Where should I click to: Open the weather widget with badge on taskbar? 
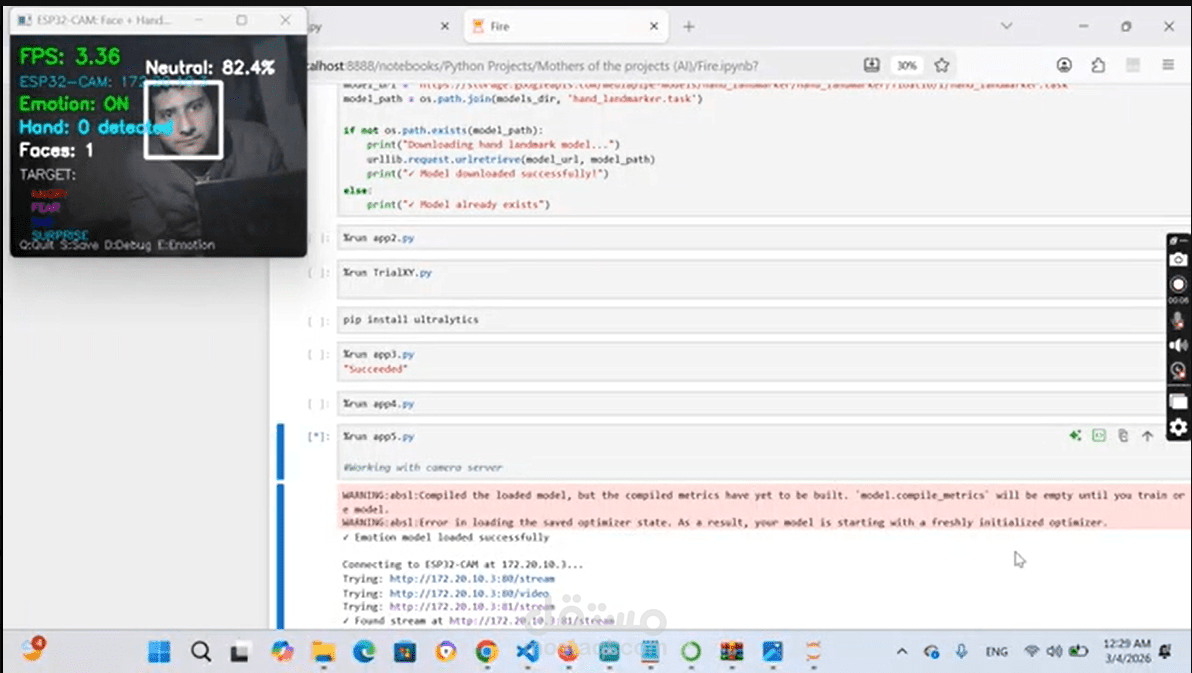(33, 649)
